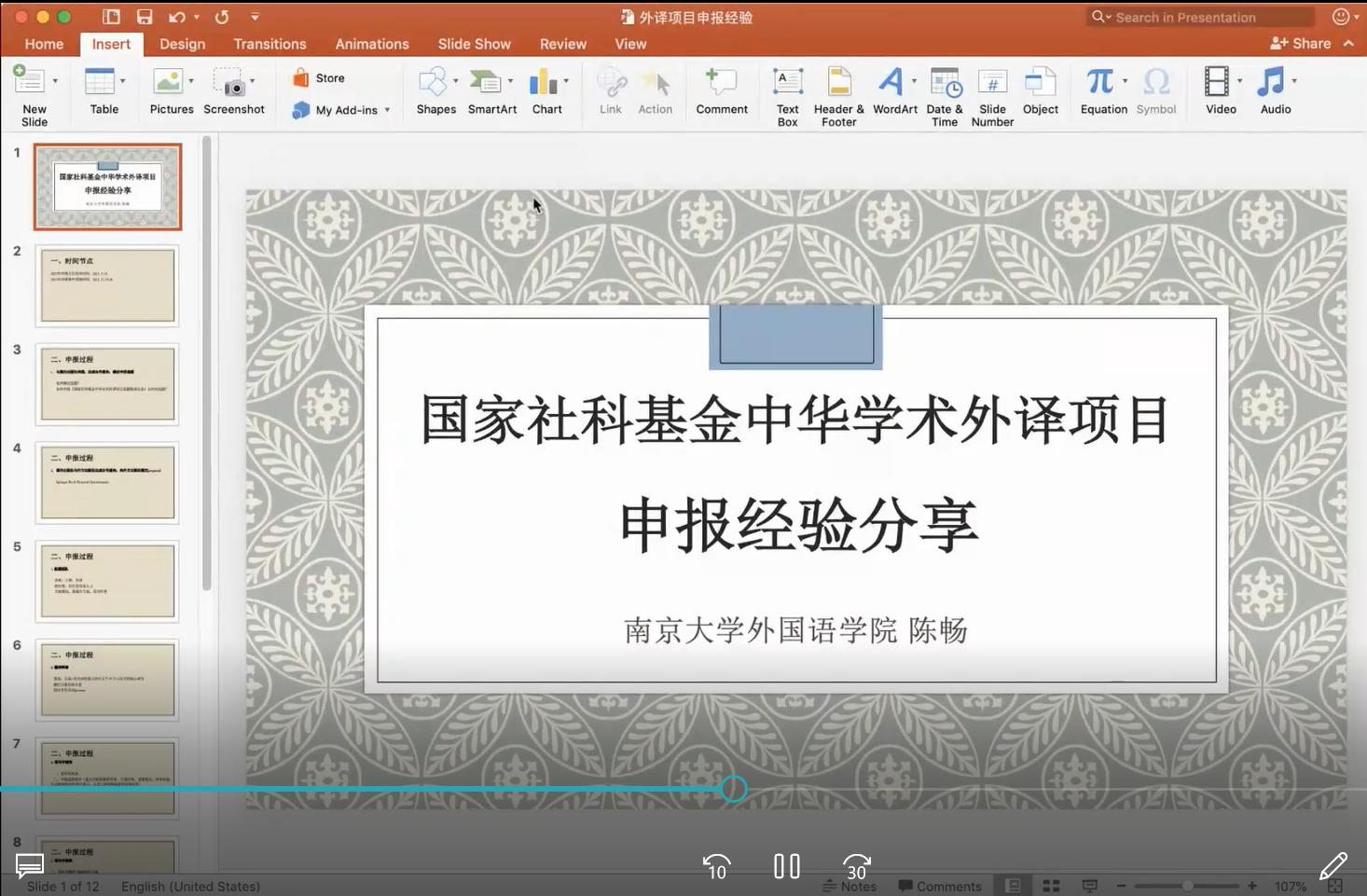1367x896 pixels.
Task: Insert a Slide Number
Action: click(x=992, y=84)
